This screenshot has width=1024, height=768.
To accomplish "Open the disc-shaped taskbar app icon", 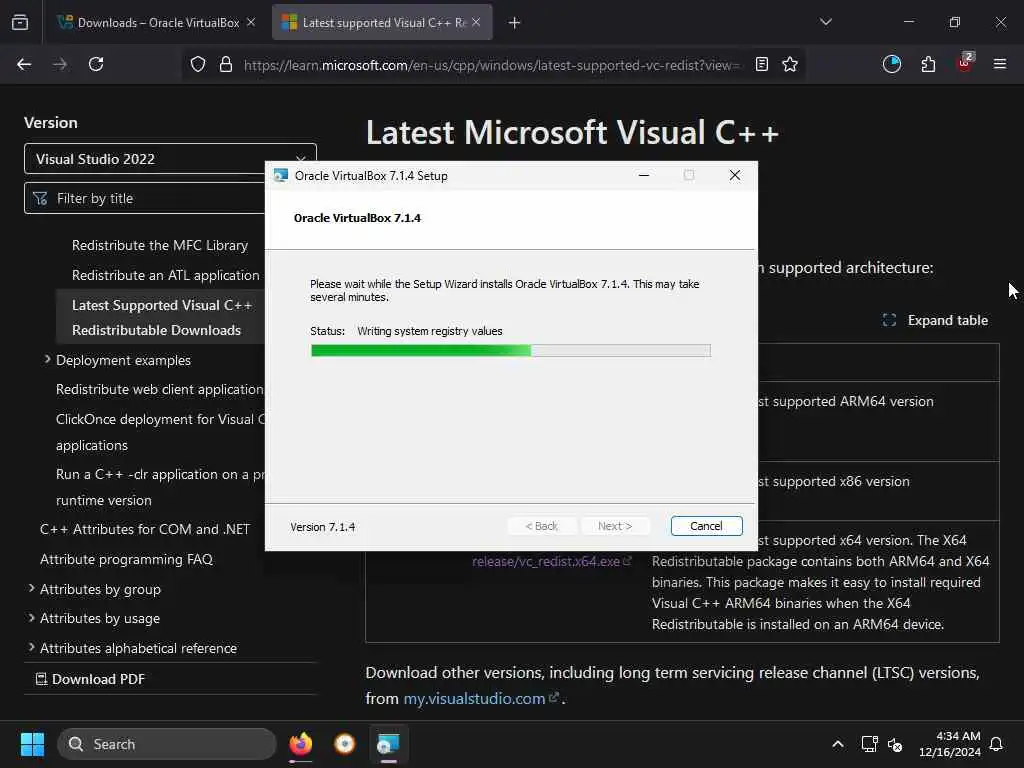I will coord(345,744).
